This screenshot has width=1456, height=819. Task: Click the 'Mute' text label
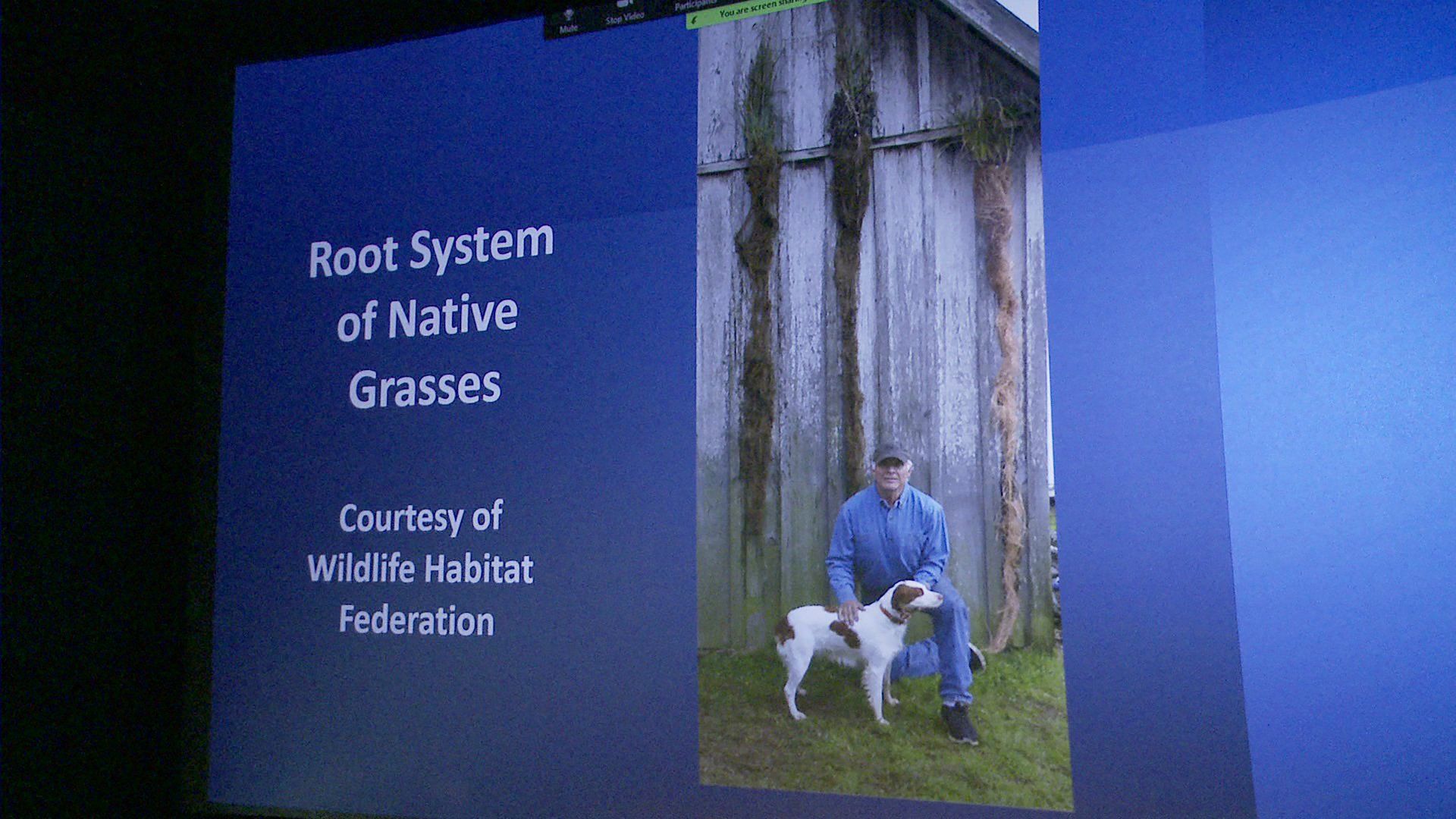pos(568,29)
